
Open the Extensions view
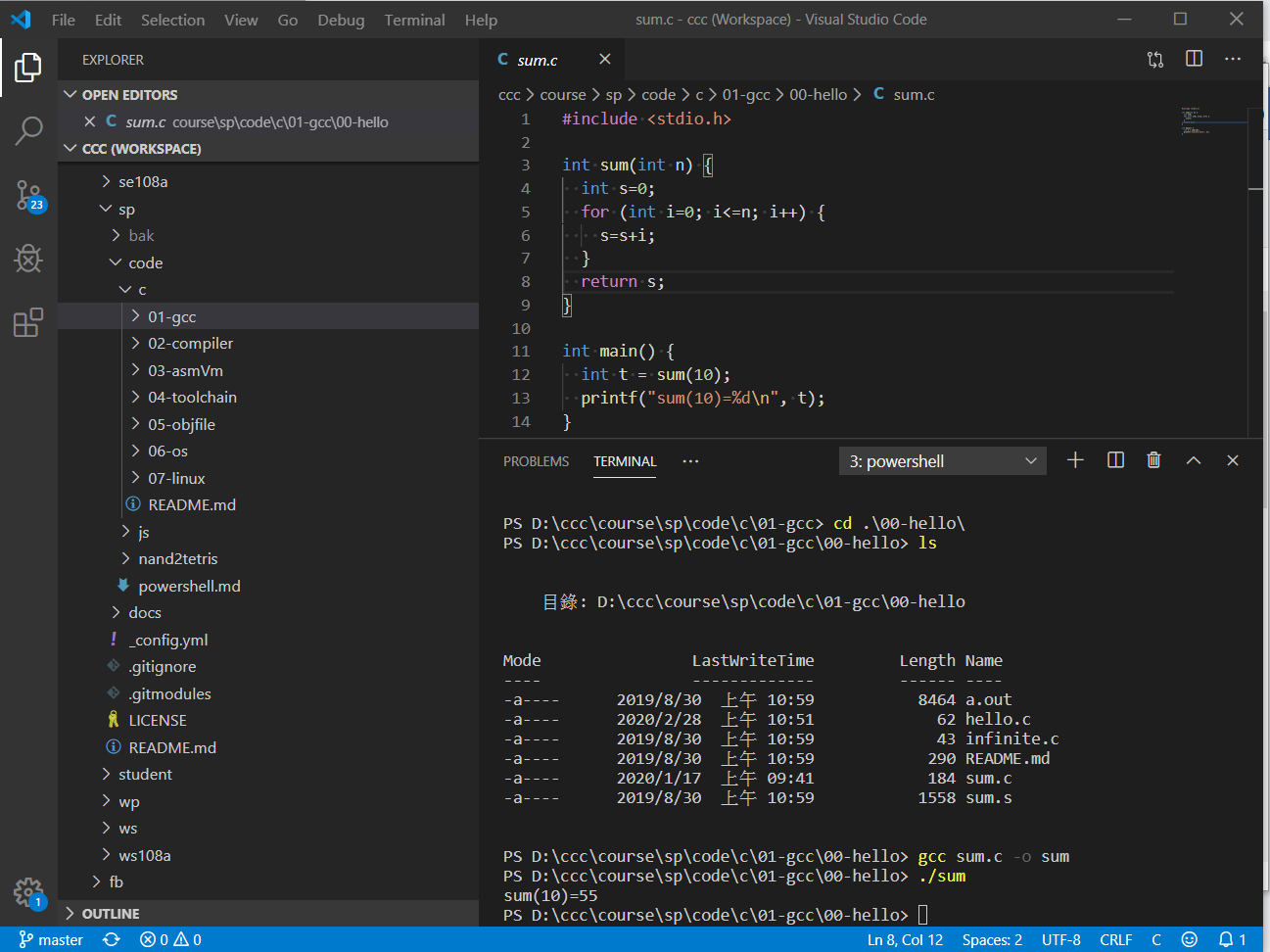28,322
